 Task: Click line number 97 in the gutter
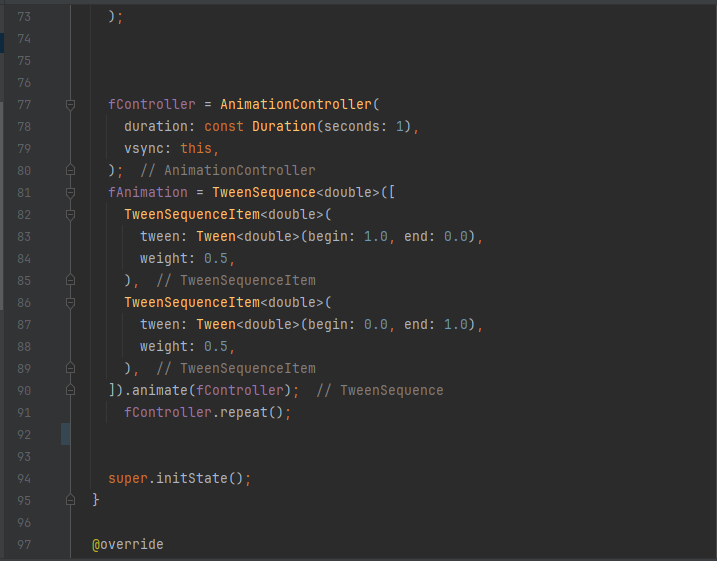tap(24, 545)
